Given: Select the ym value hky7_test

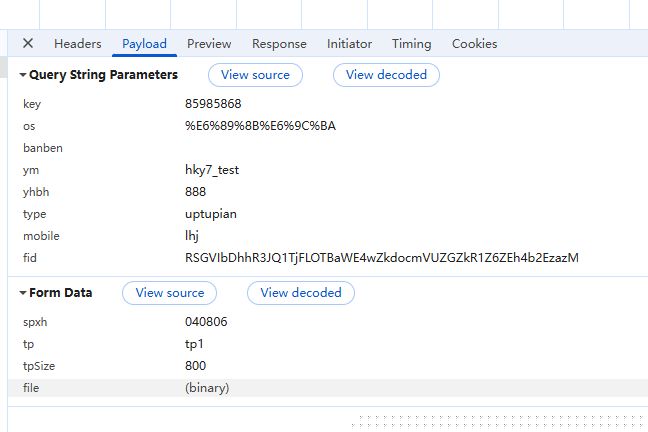Looking at the screenshot, I should tap(212, 170).
